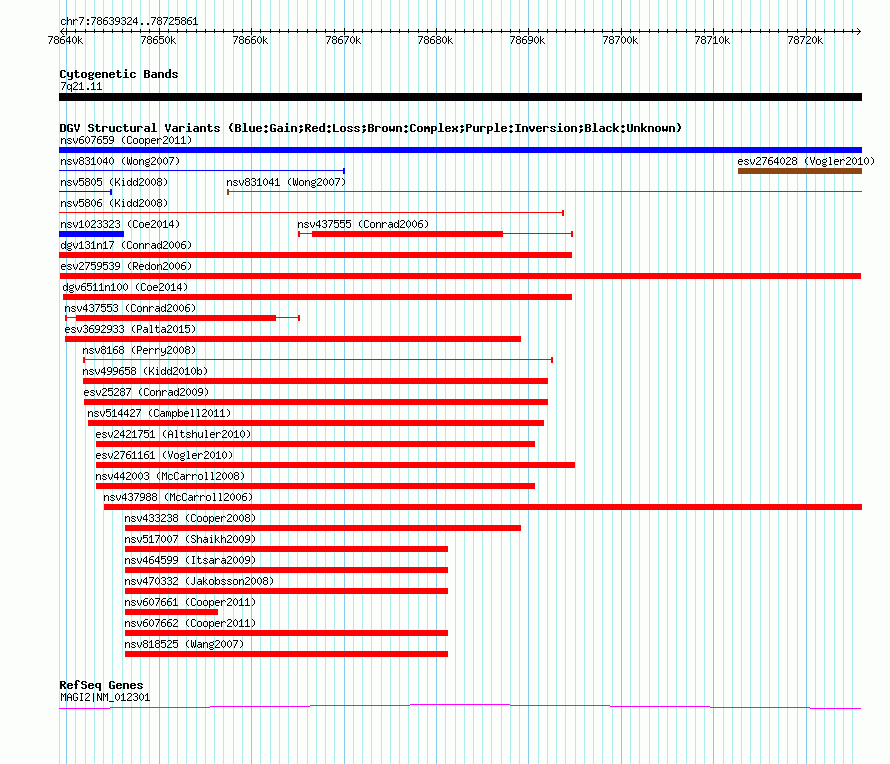Open nsv437988 (McCarroll2006) variant
890x764 pixels.
tap(178, 497)
